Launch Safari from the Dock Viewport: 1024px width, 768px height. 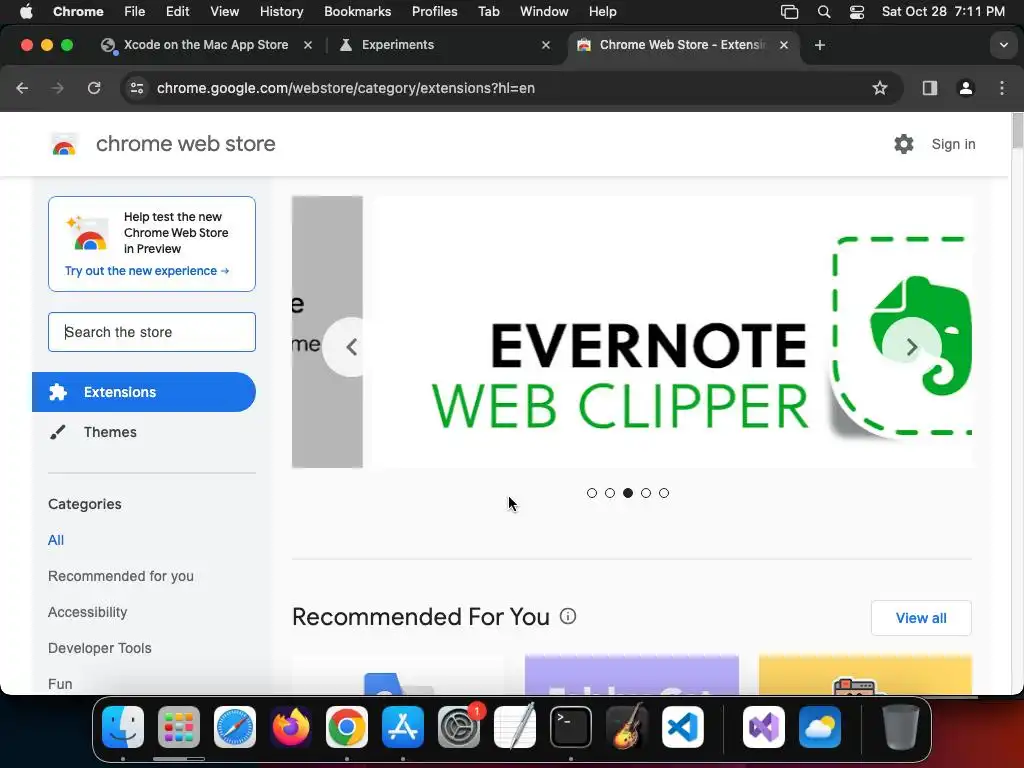coord(234,727)
